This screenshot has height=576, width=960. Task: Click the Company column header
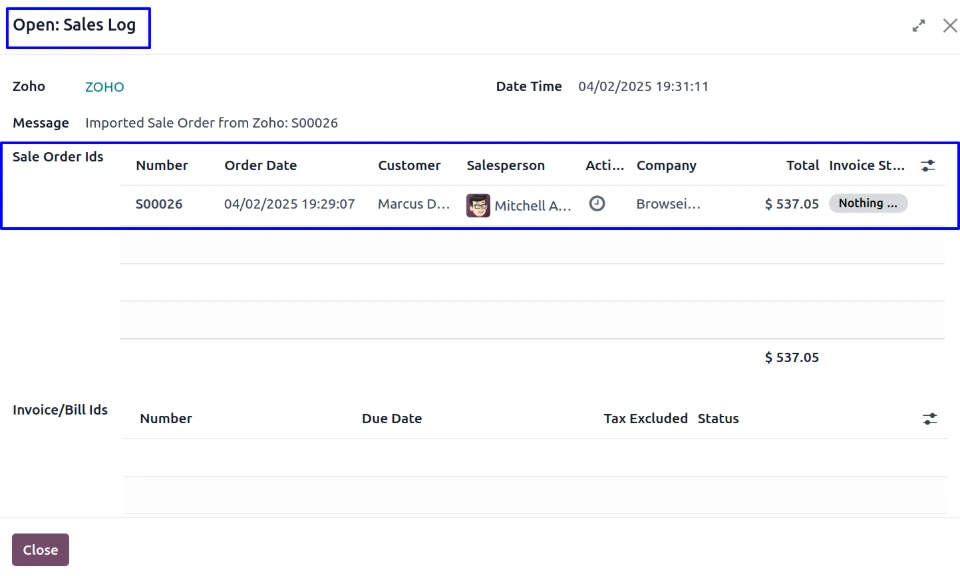[x=666, y=166]
